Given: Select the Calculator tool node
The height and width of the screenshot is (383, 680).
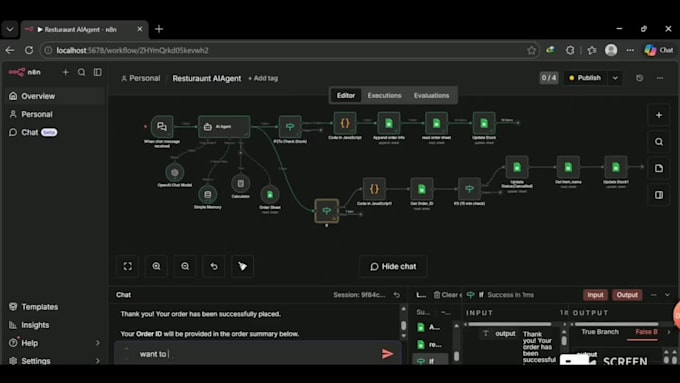Looking at the screenshot, I should tap(240, 183).
